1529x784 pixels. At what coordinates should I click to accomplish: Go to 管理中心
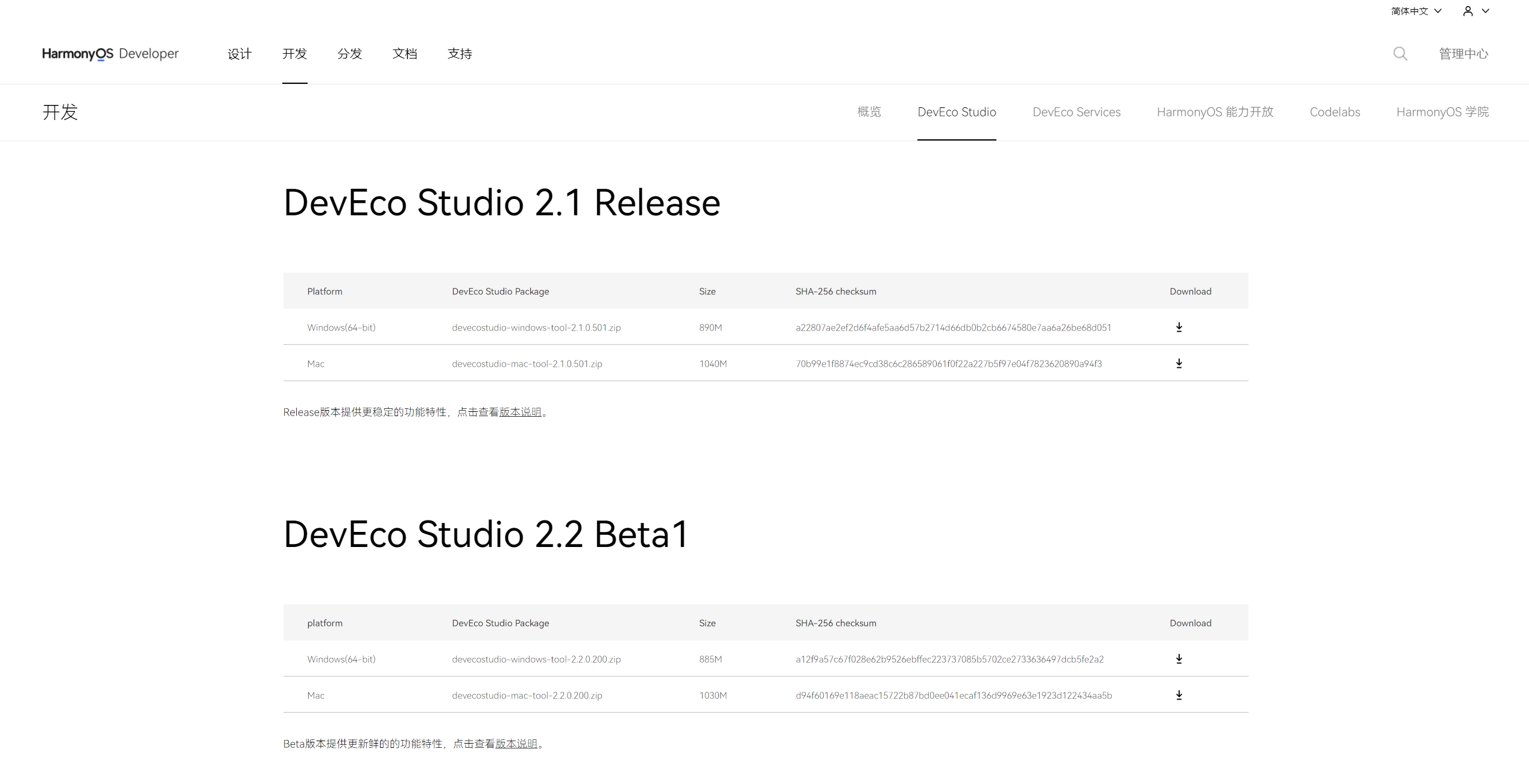1463,54
